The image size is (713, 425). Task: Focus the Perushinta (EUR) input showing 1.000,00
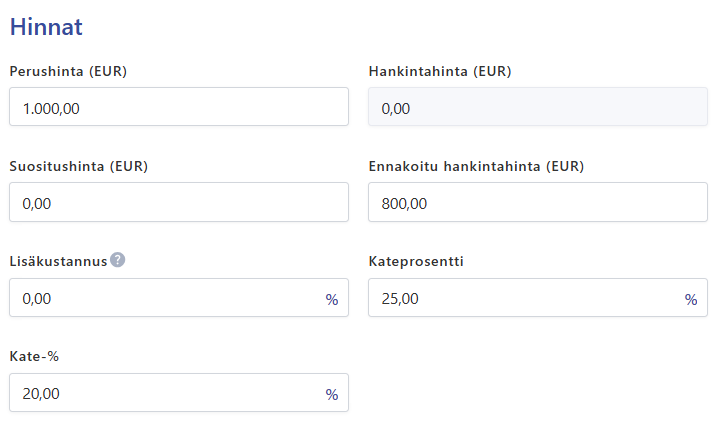coord(179,107)
